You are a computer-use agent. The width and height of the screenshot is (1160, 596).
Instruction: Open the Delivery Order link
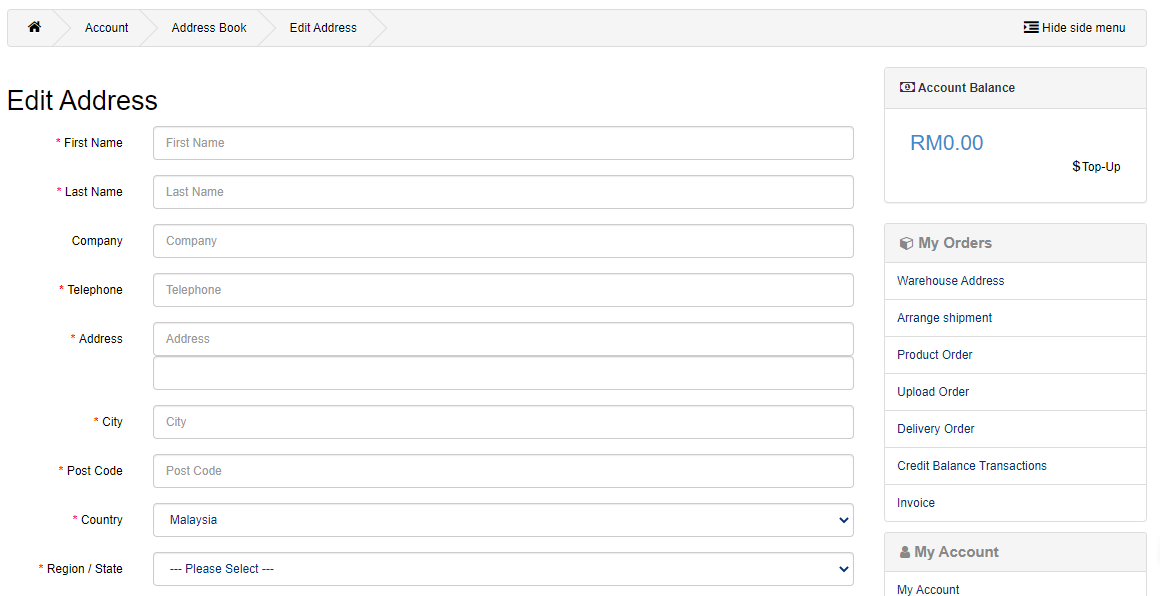(935, 429)
